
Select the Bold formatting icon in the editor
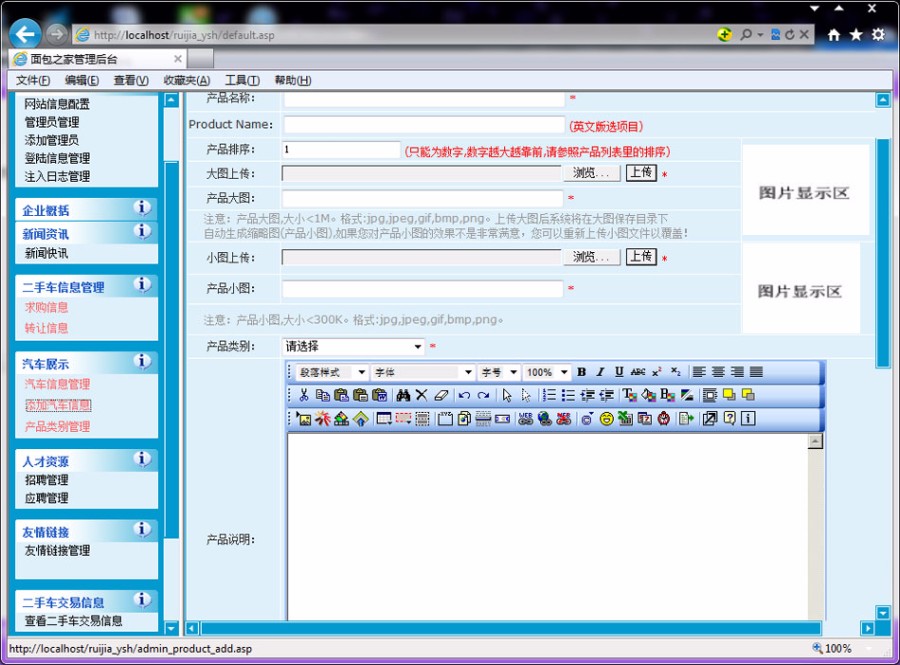coord(581,371)
